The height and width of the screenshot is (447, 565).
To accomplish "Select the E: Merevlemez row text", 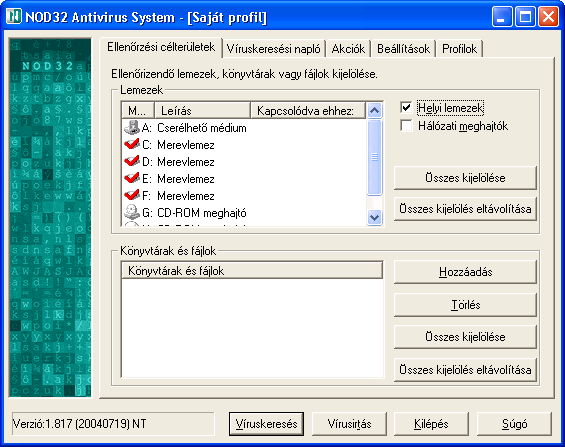I will 178,179.
